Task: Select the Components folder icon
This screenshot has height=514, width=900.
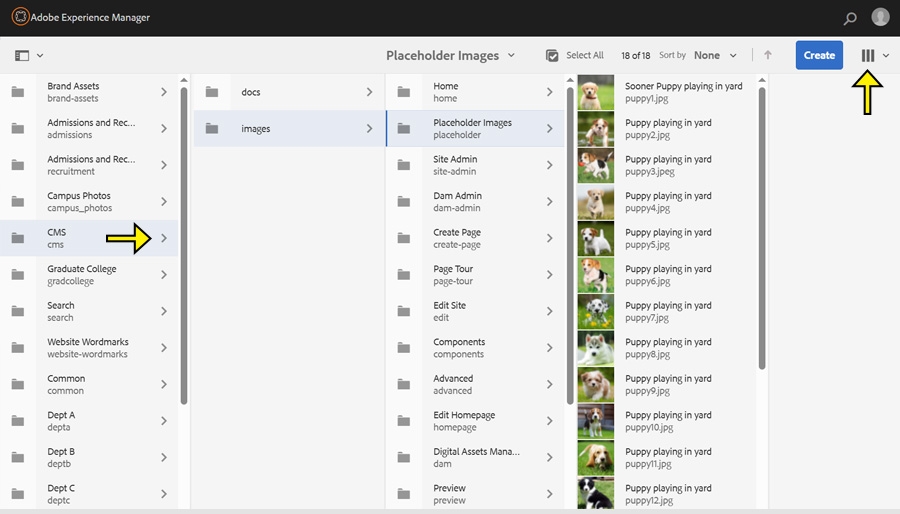Action: click(404, 348)
